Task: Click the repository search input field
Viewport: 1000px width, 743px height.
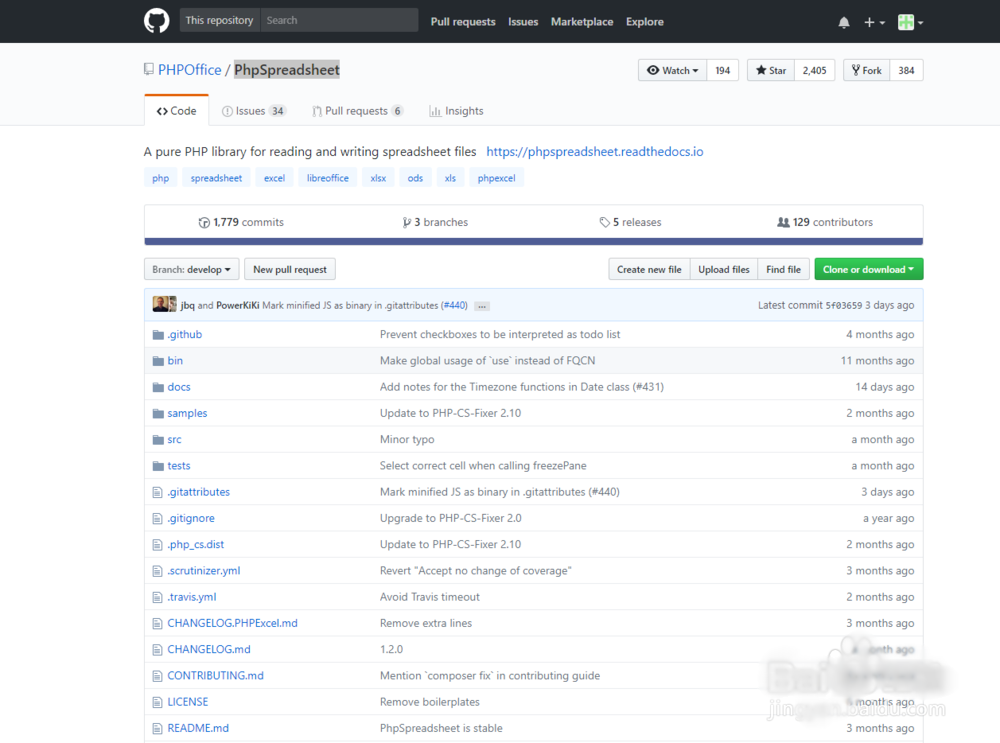Action: tap(338, 20)
